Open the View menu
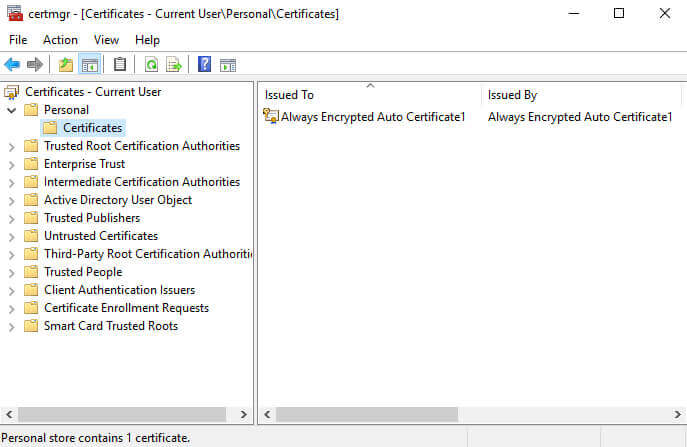Image resolution: width=687 pixels, height=447 pixels. (x=106, y=40)
